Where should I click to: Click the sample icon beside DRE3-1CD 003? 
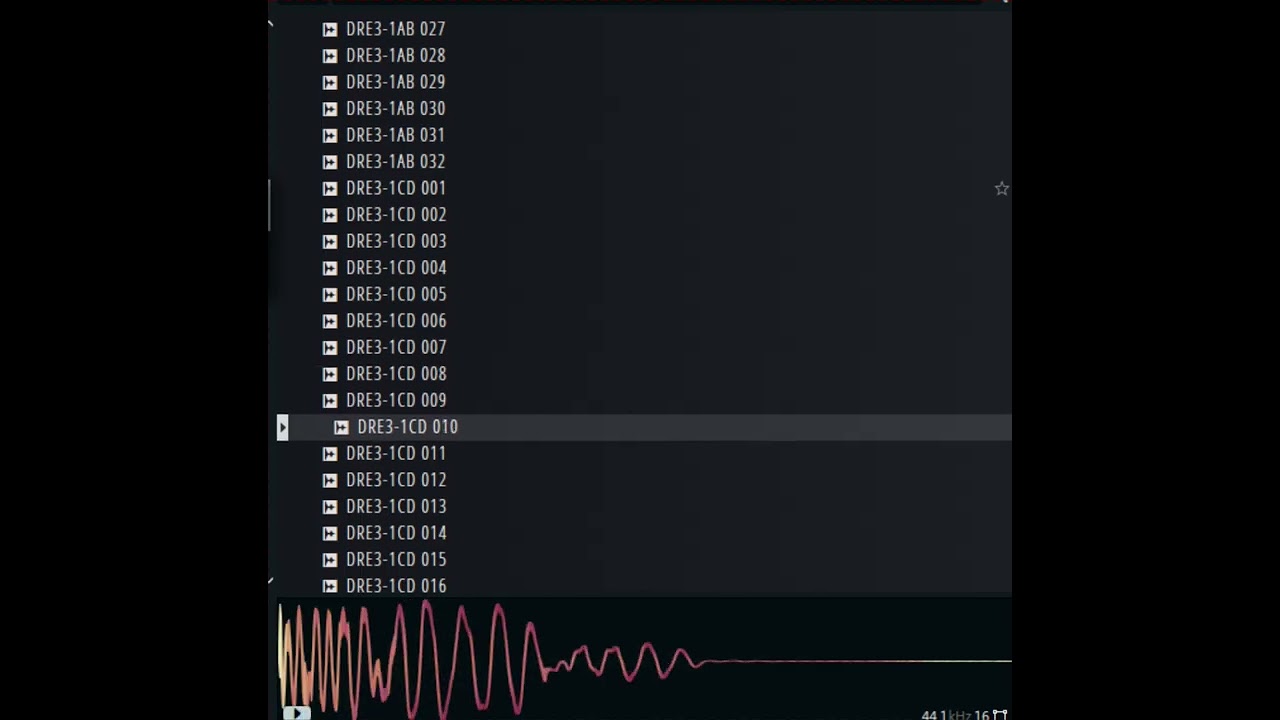pyautogui.click(x=330, y=242)
